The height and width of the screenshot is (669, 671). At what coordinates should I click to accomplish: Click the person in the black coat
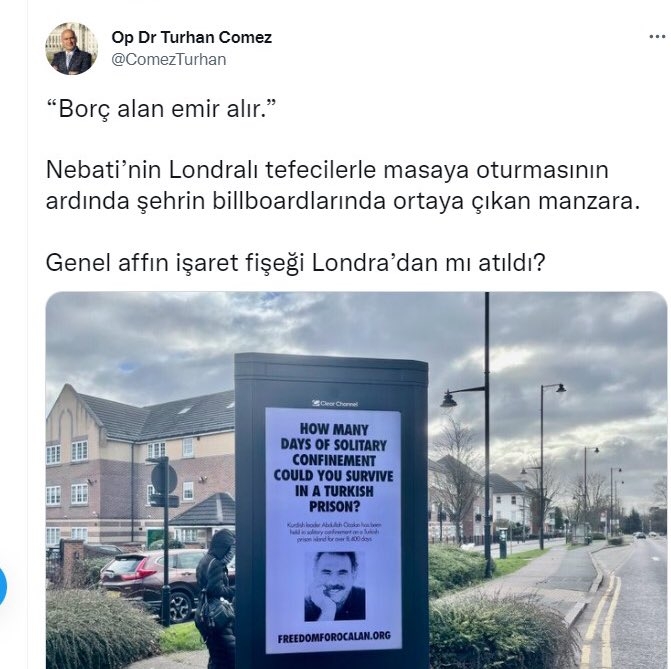pos(216,598)
